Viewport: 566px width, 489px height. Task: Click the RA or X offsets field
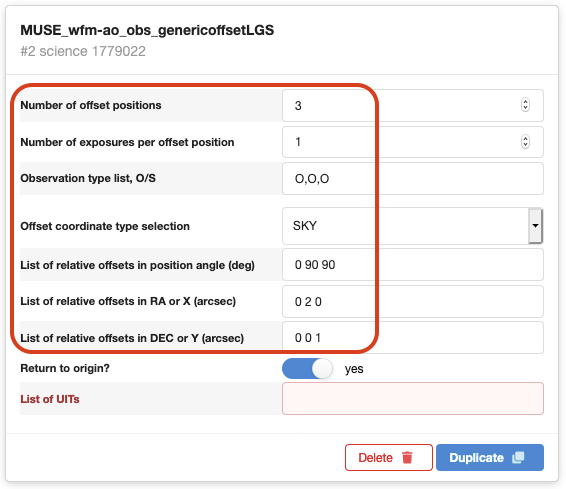pyautogui.click(x=413, y=301)
